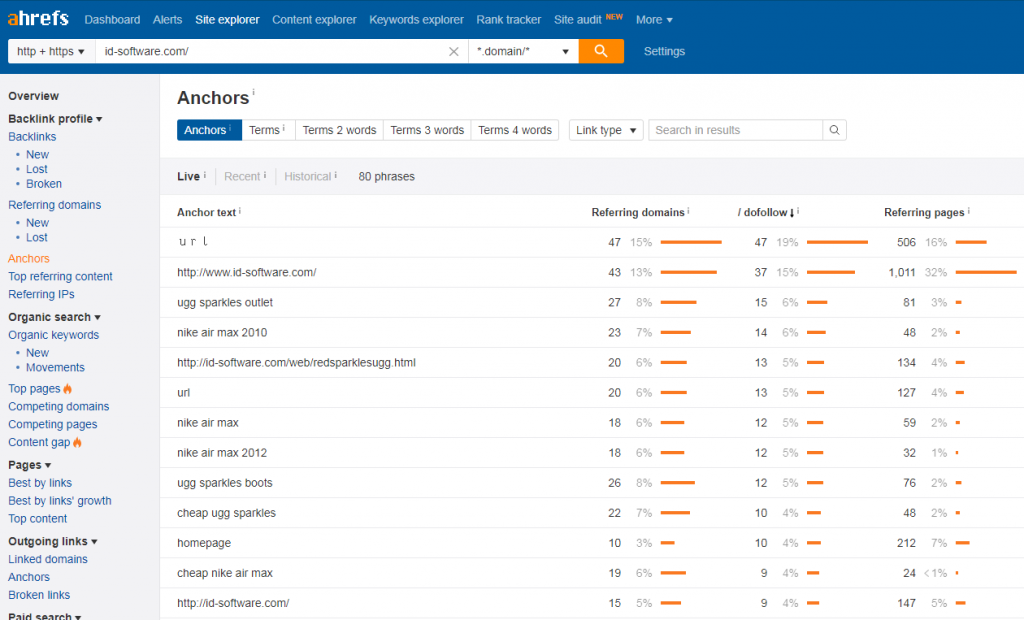Open Keywords explorer in the top menu
Image resolution: width=1024 pixels, height=620 pixels.
(x=417, y=20)
